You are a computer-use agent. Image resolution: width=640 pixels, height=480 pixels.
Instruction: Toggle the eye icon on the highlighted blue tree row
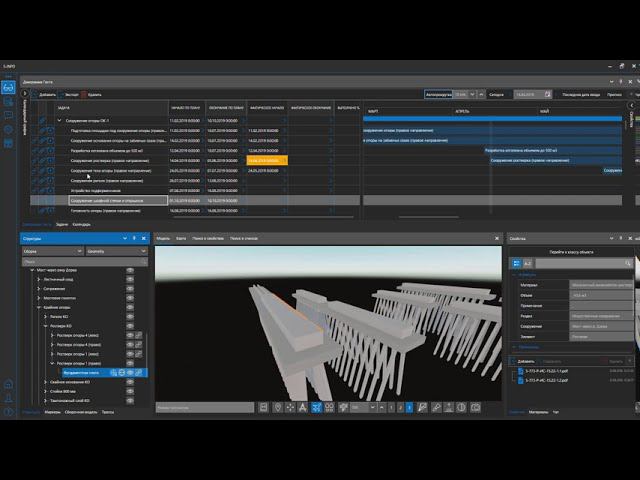130,373
